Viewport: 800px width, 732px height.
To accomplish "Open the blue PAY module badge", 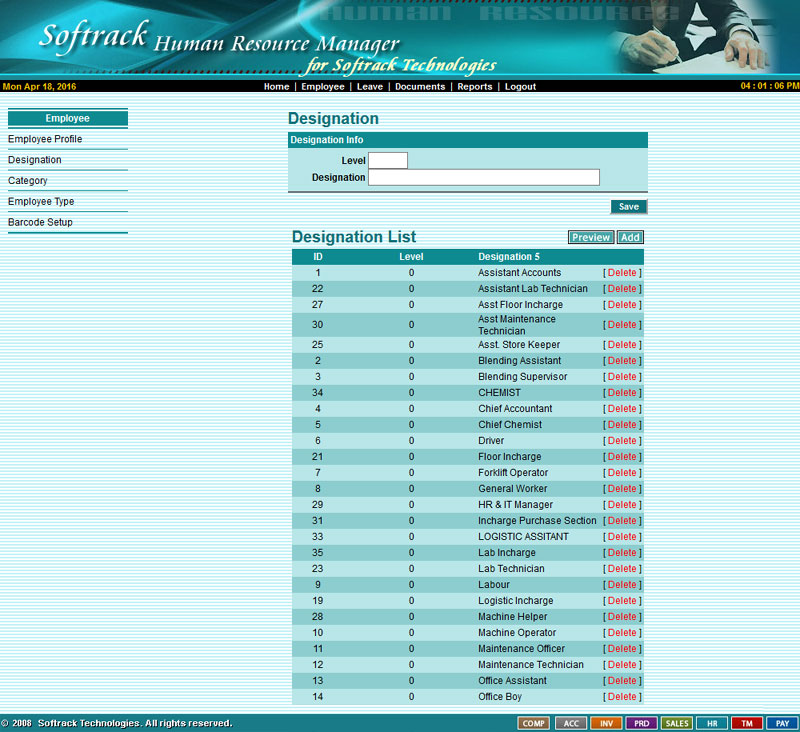I will point(782,723).
